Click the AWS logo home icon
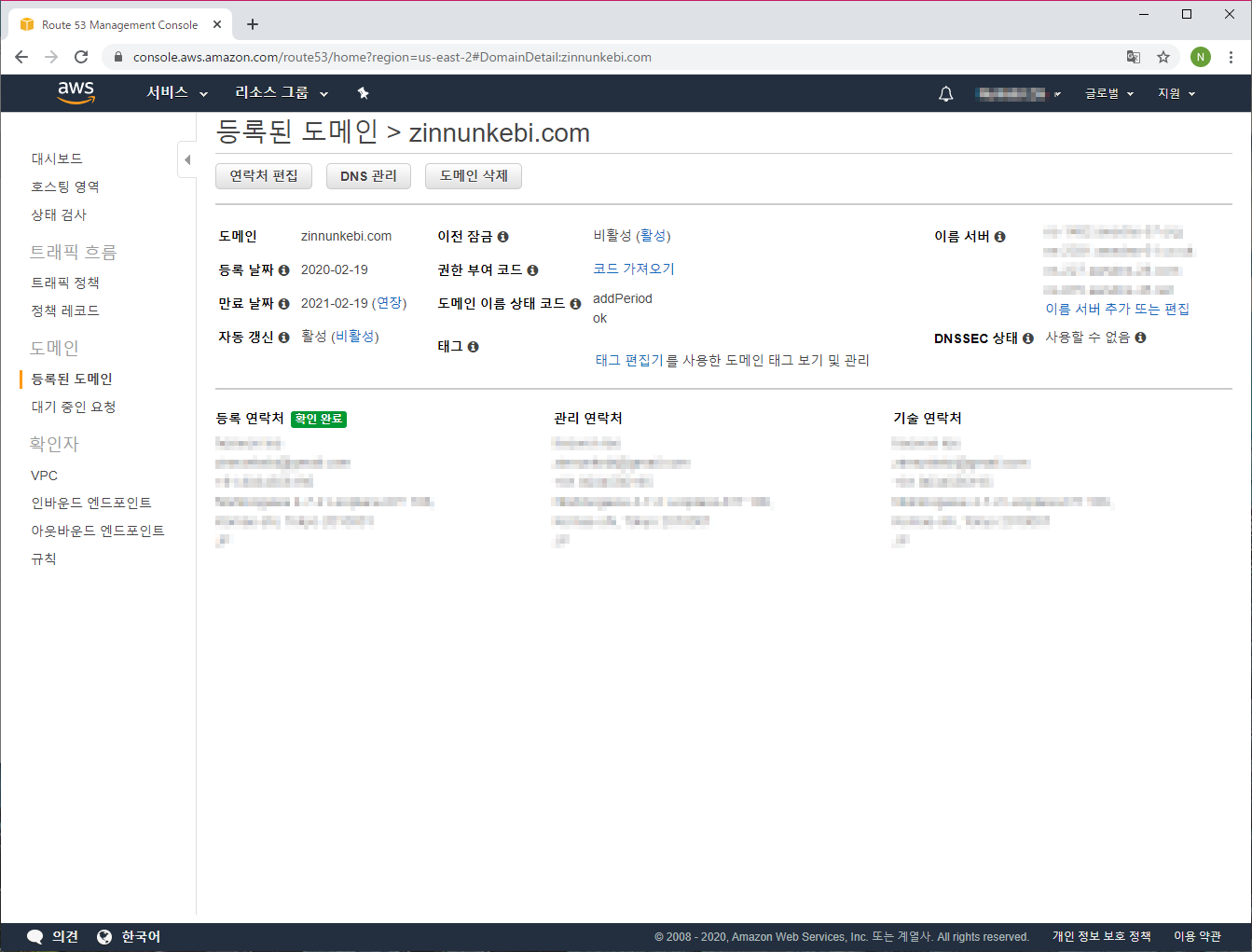1252x952 pixels. [76, 92]
